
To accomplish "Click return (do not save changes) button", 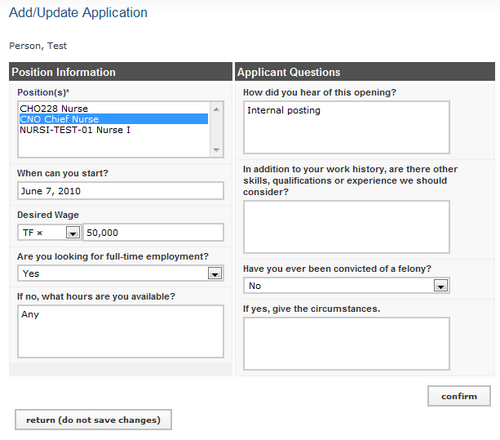I will pos(93,420).
